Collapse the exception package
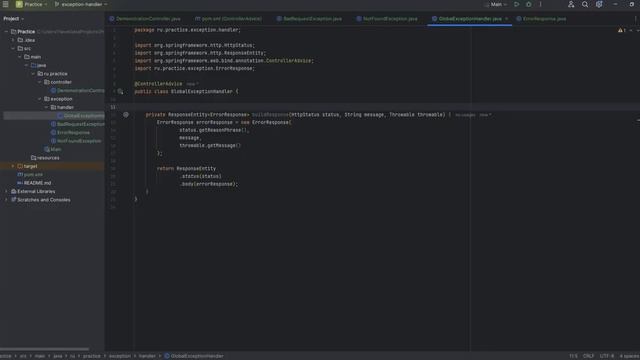 pyautogui.click(x=40, y=99)
